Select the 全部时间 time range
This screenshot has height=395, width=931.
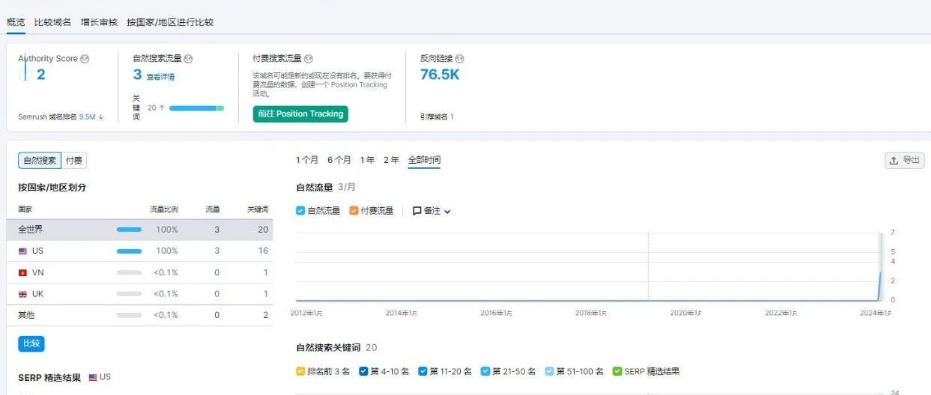424,160
